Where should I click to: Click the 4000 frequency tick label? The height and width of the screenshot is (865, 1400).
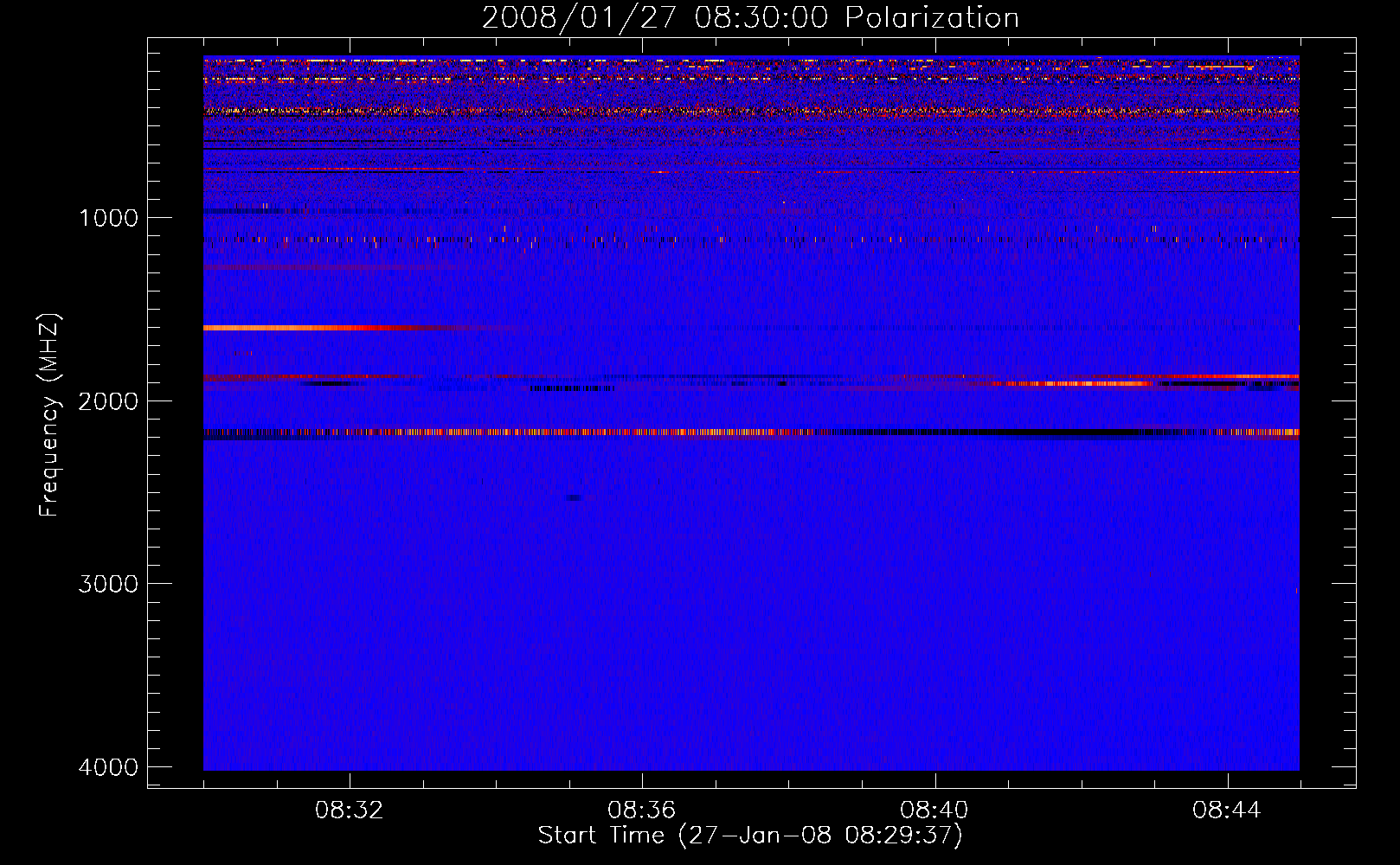click(x=108, y=767)
